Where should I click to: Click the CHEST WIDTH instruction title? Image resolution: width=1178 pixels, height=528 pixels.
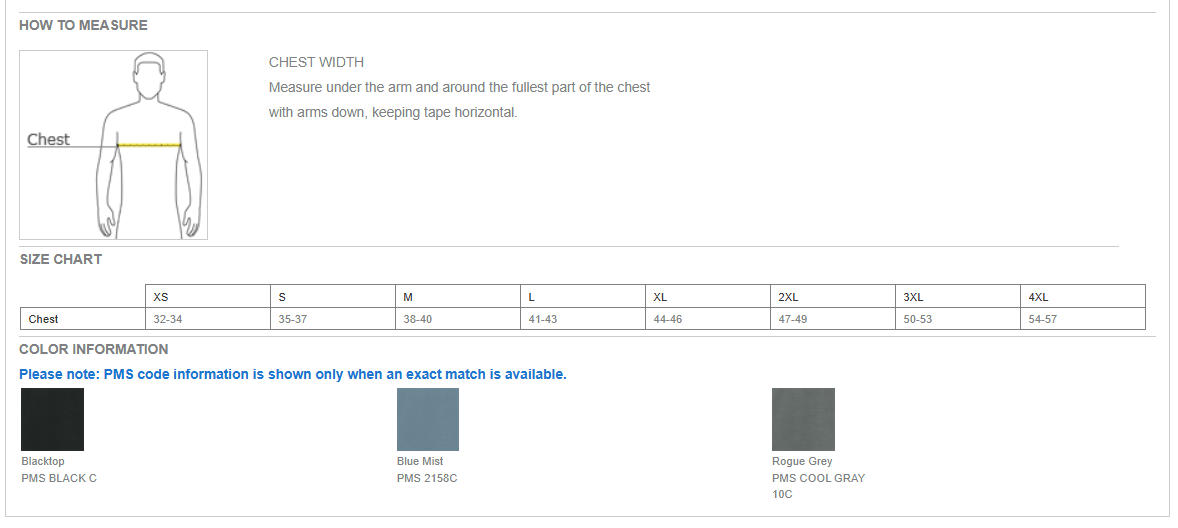coord(316,62)
